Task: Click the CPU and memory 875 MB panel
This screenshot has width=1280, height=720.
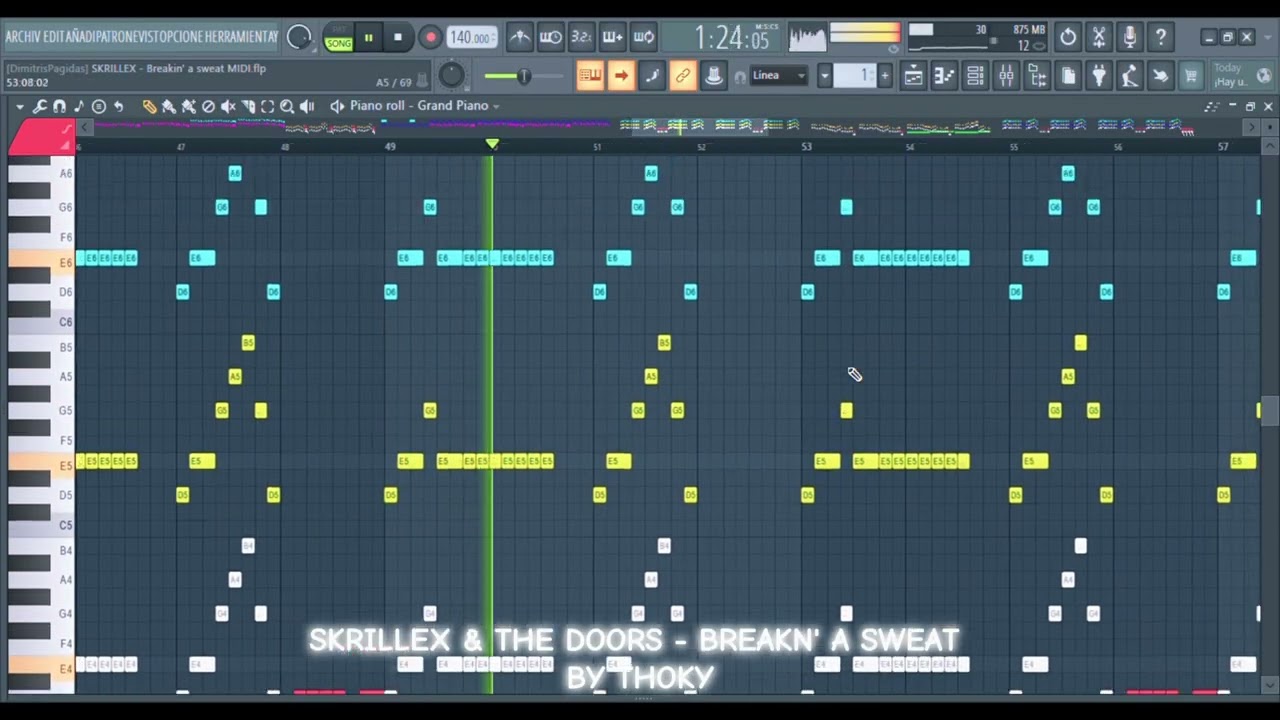Action: point(977,38)
